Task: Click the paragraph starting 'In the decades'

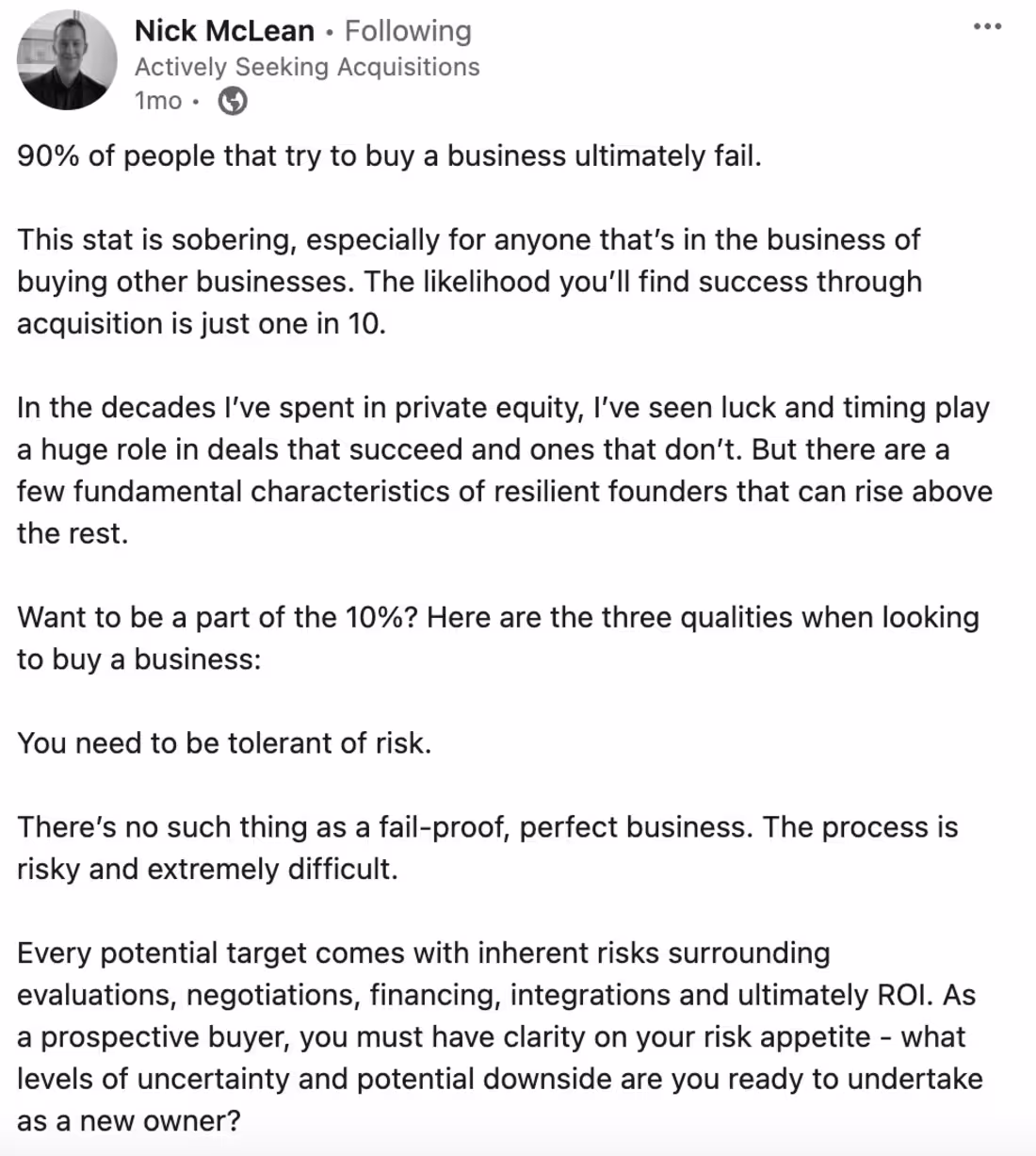Action: 504,470
